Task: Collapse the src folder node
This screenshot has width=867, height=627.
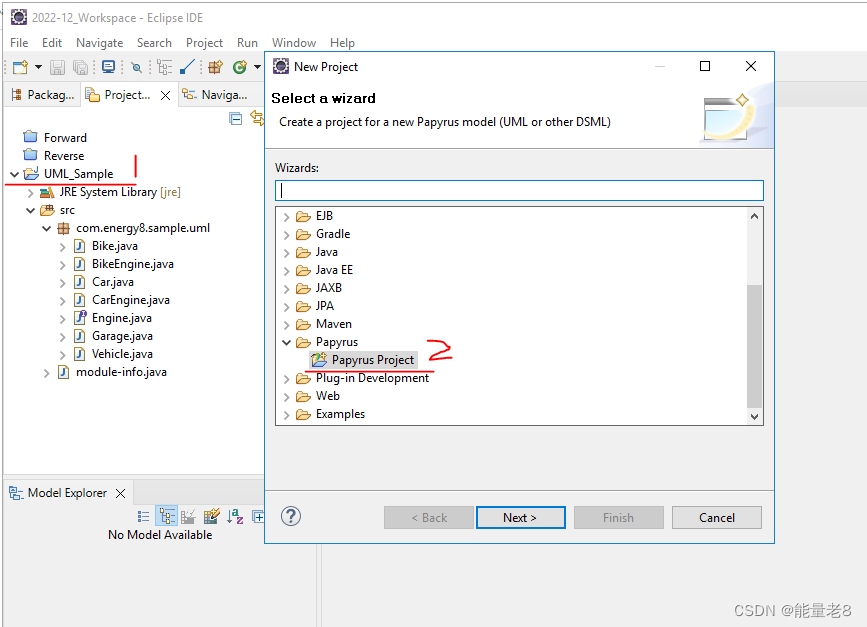Action: pyautogui.click(x=31, y=211)
